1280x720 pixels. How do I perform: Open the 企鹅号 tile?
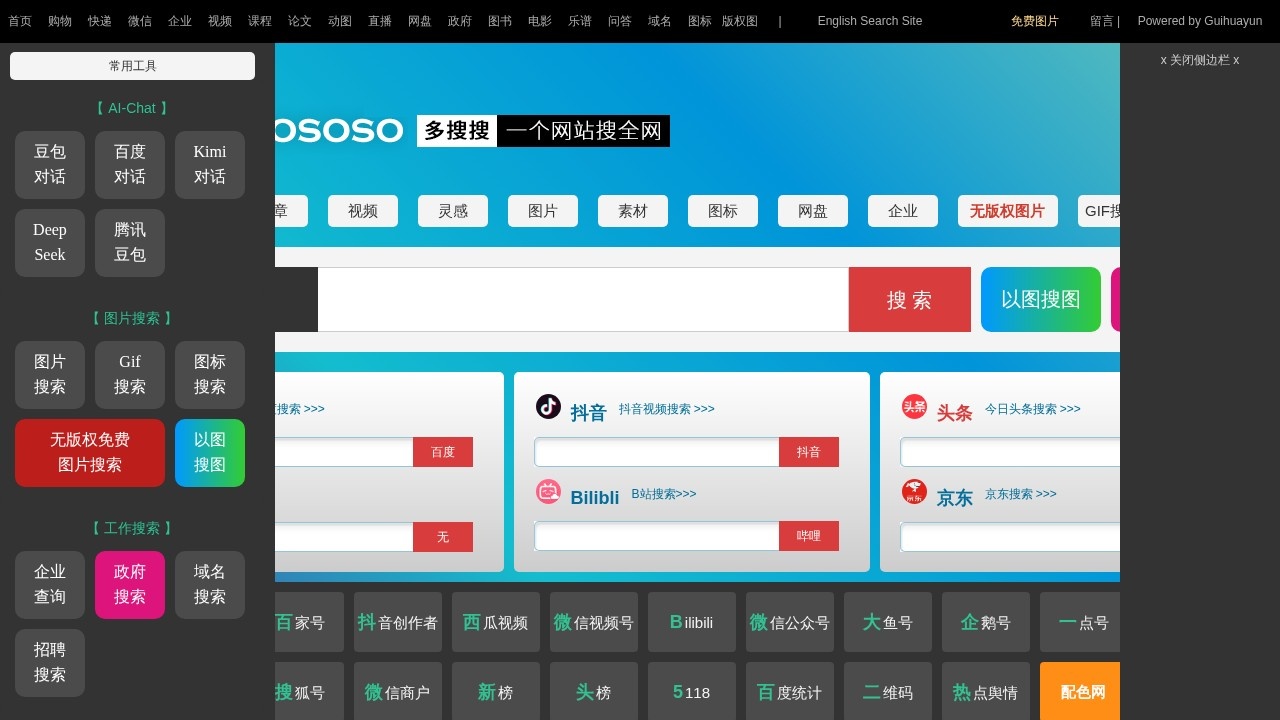(986, 622)
